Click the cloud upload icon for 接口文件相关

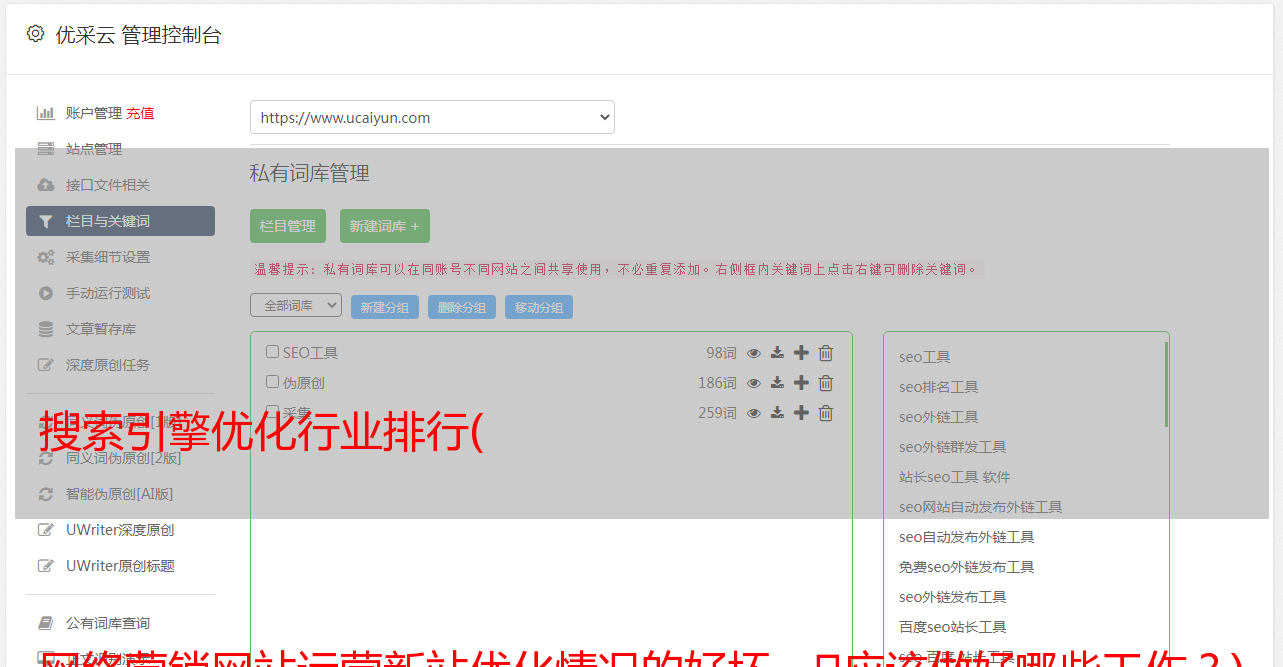pyautogui.click(x=45, y=185)
